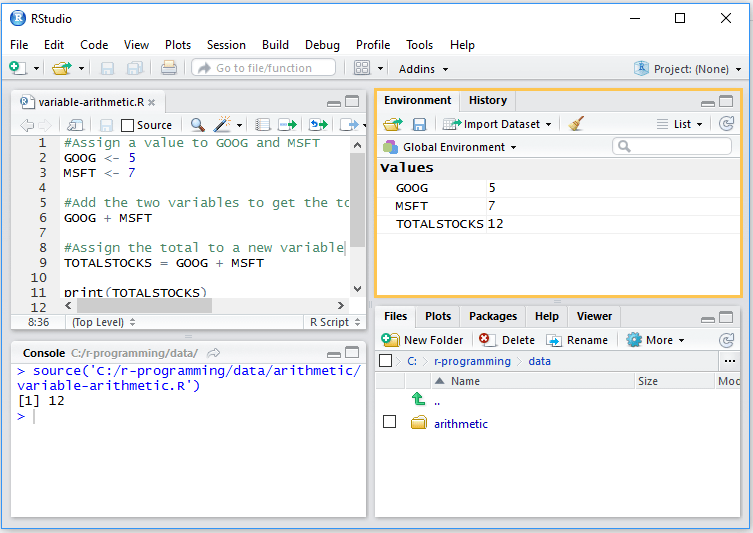This screenshot has height=533, width=753.
Task: Click the Environment pane refresh icon
Action: click(x=726, y=124)
